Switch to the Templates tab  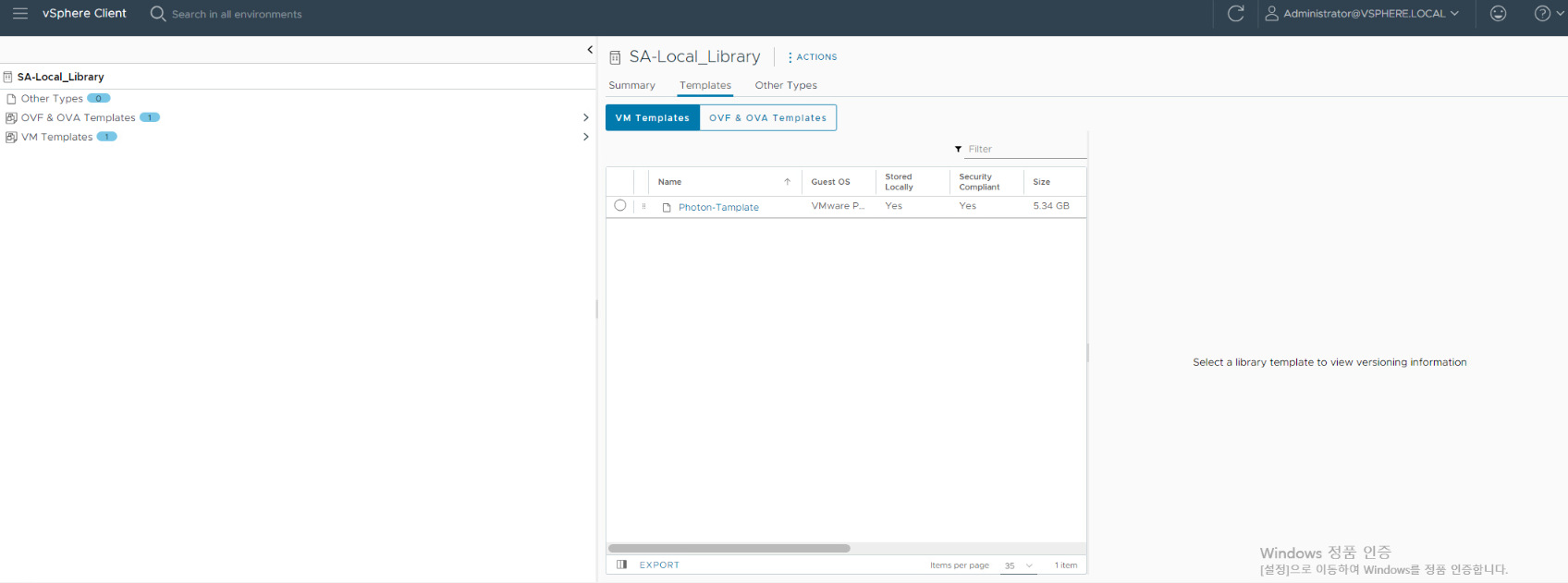click(705, 85)
